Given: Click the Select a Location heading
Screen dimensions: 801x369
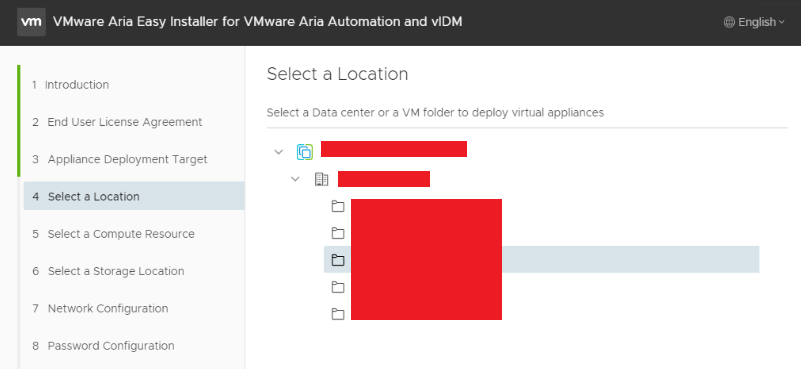Looking at the screenshot, I should click(337, 74).
